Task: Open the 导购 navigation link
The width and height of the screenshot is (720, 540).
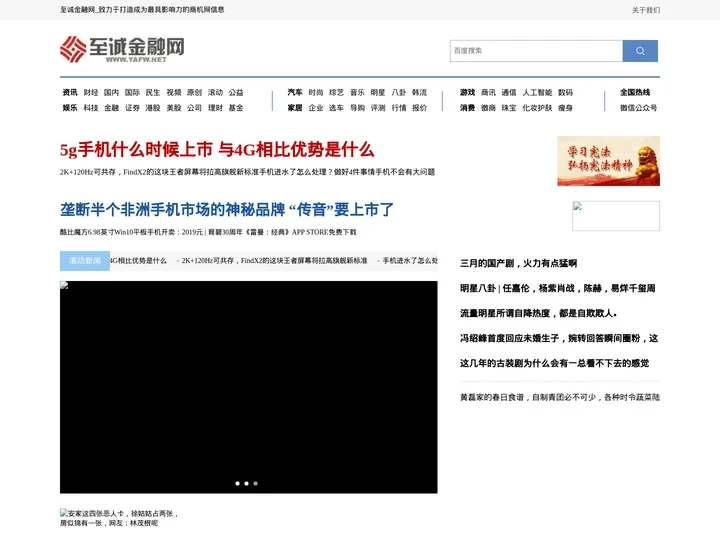Action: pyautogui.click(x=357, y=108)
